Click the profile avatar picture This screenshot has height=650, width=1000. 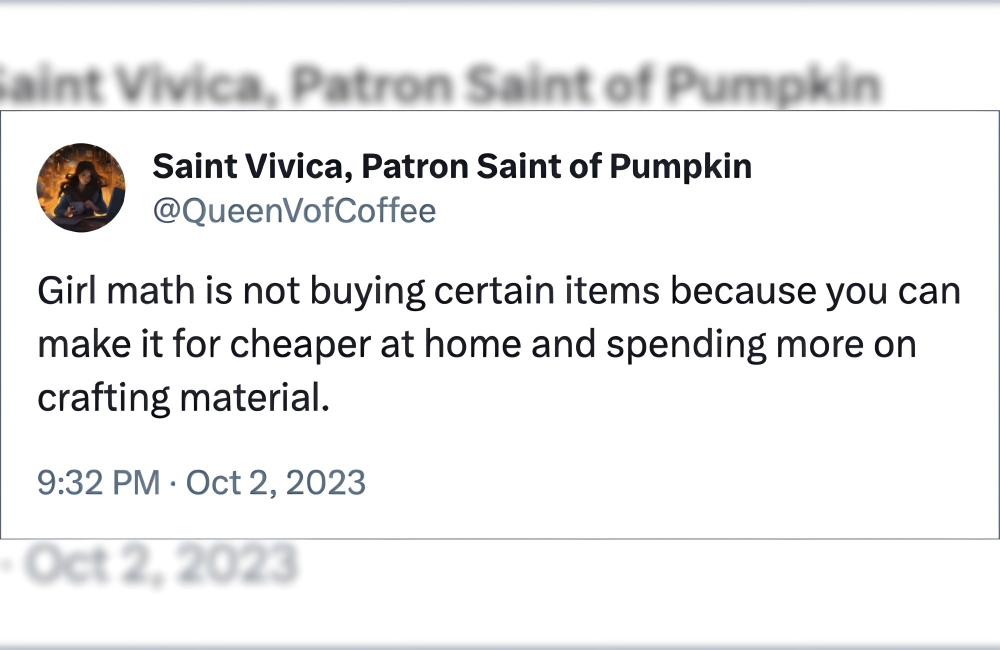[81, 188]
